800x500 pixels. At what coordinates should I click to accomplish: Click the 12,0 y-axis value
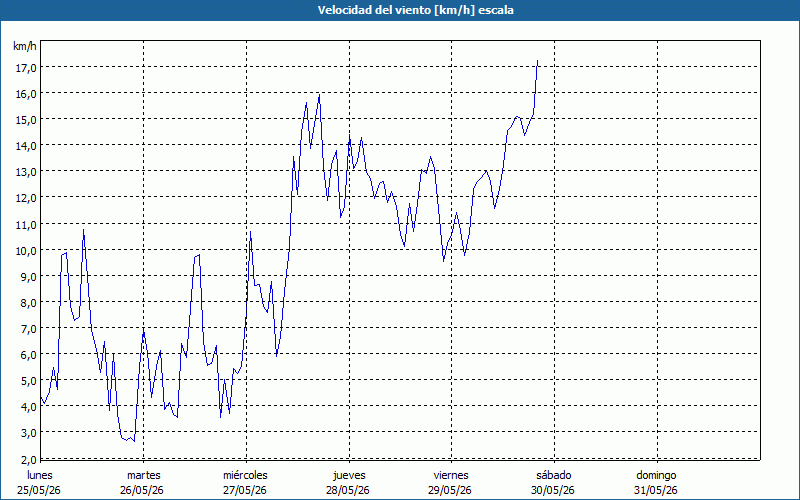pos(26,198)
